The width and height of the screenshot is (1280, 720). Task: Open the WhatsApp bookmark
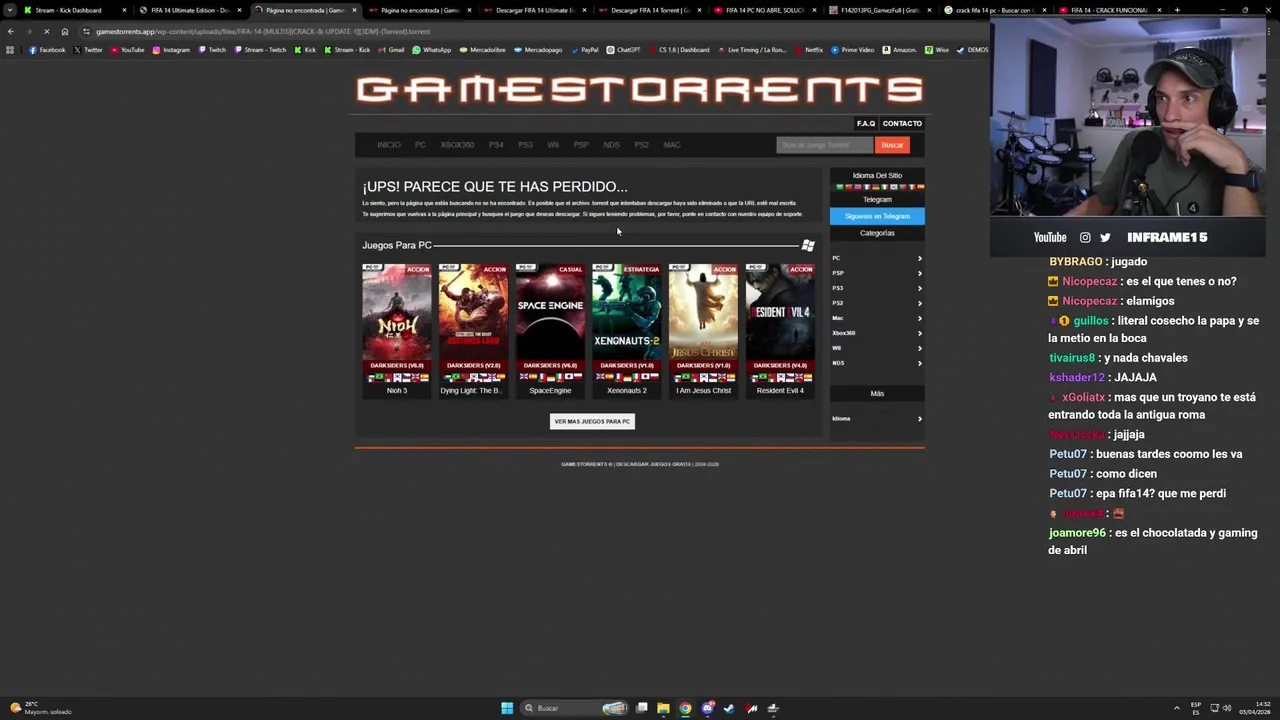(x=431, y=50)
